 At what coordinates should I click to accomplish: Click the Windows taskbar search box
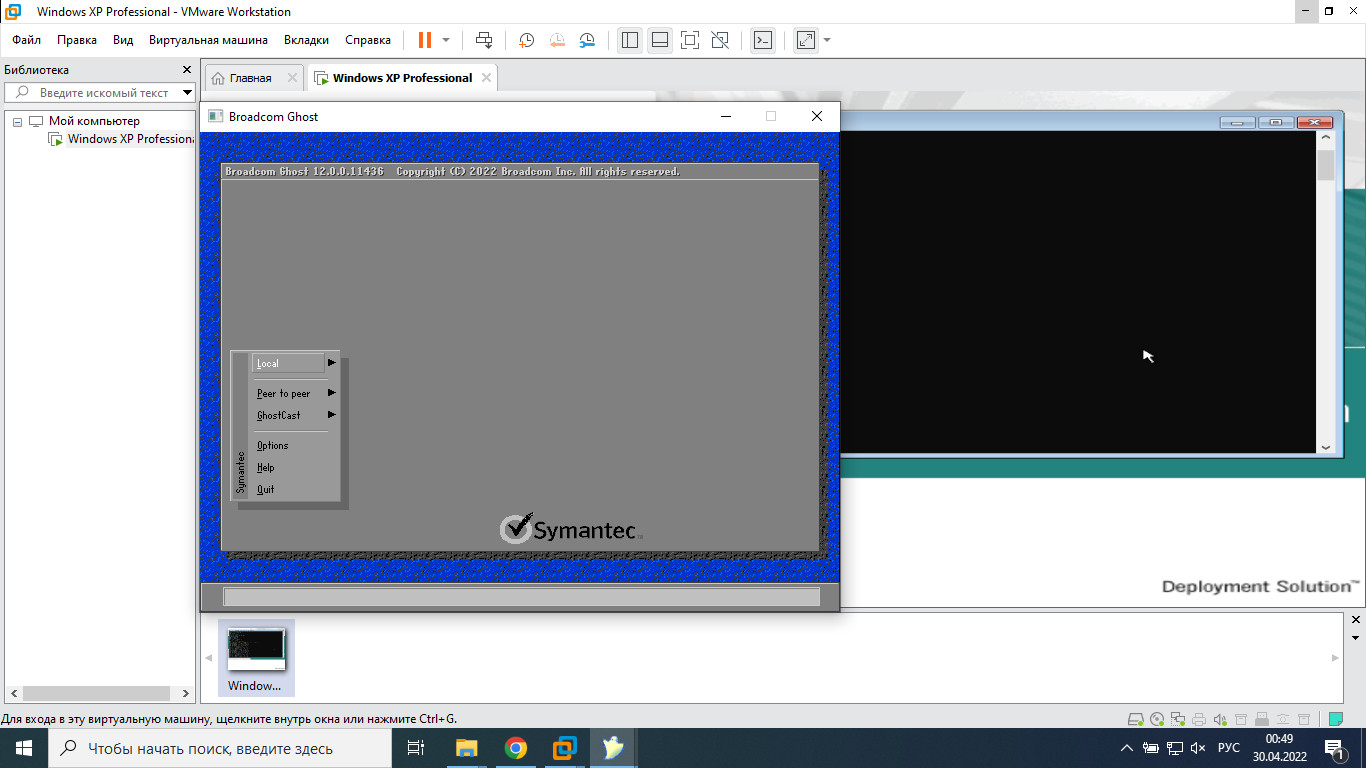point(220,748)
